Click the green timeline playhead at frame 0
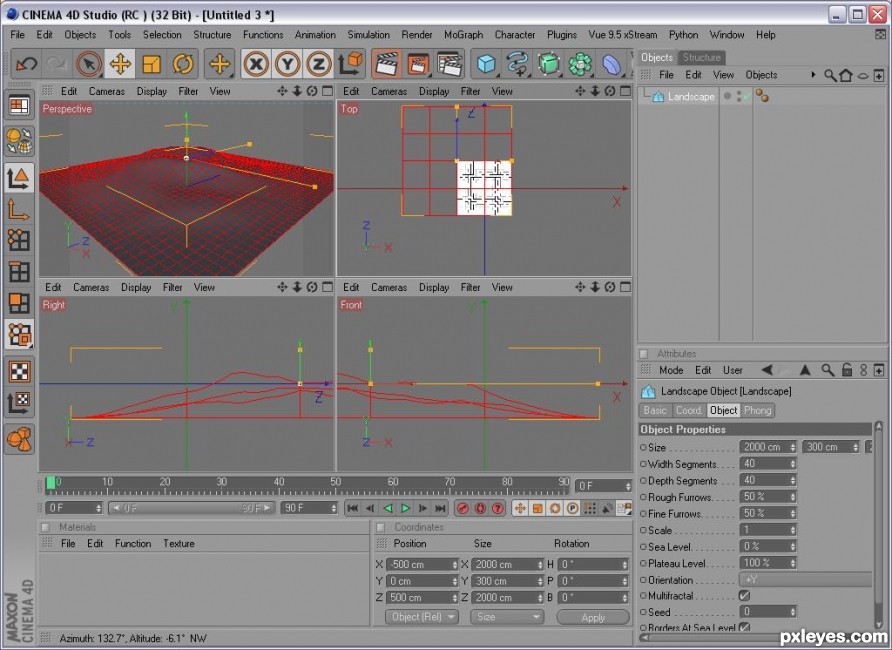Screen dimensions: 892x650 [x=51, y=483]
